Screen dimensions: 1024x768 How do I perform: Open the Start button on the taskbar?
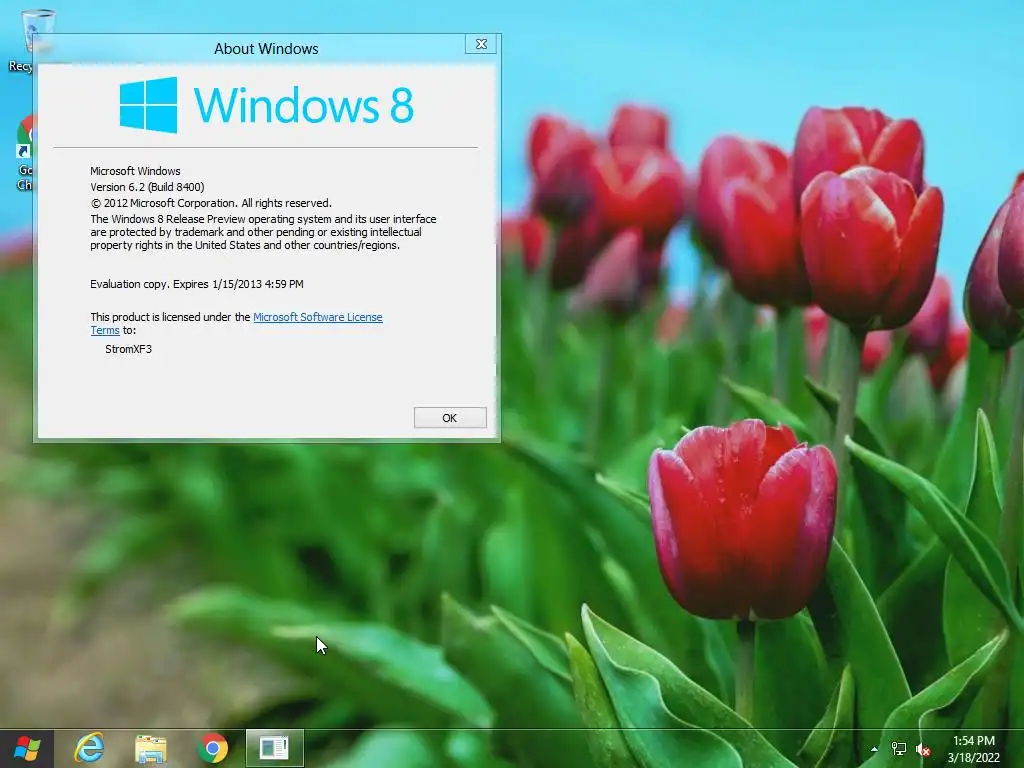pos(27,748)
